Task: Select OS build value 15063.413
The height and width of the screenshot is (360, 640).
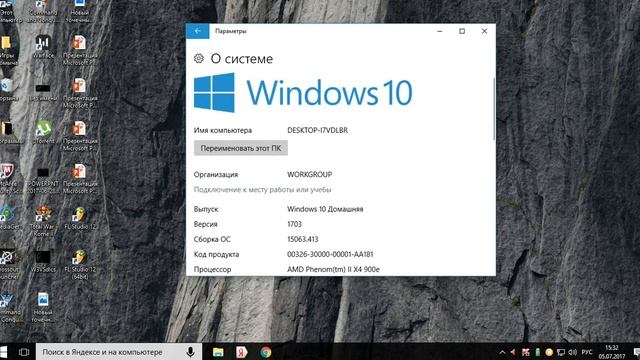Action: click(302, 239)
